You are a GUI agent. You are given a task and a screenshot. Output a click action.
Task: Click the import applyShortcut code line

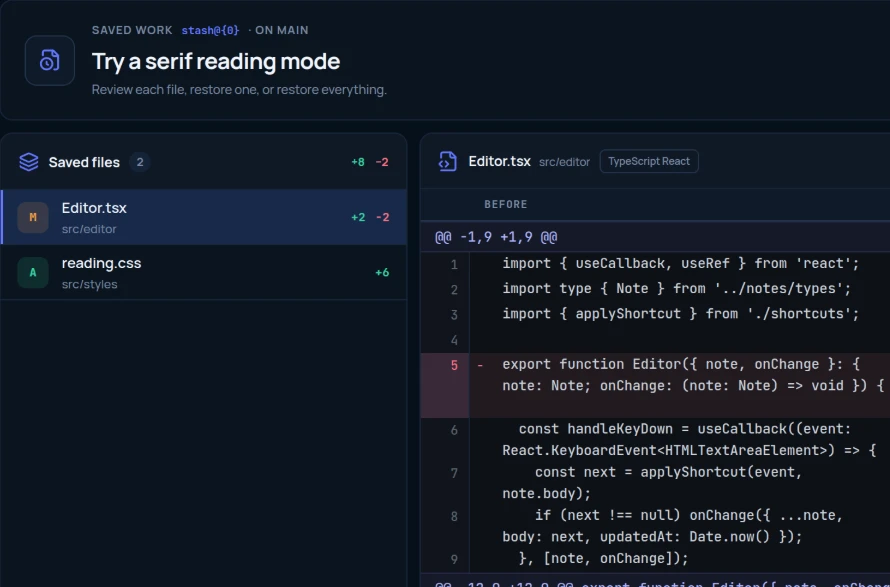point(681,313)
